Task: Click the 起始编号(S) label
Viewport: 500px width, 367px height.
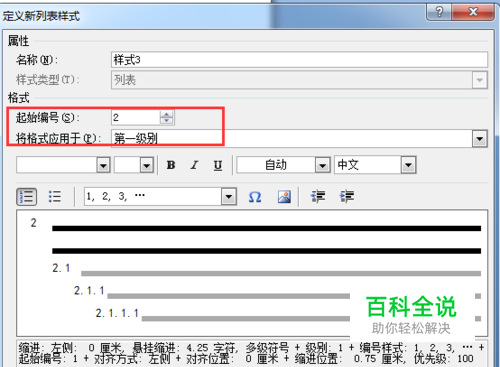Action: click(48, 118)
